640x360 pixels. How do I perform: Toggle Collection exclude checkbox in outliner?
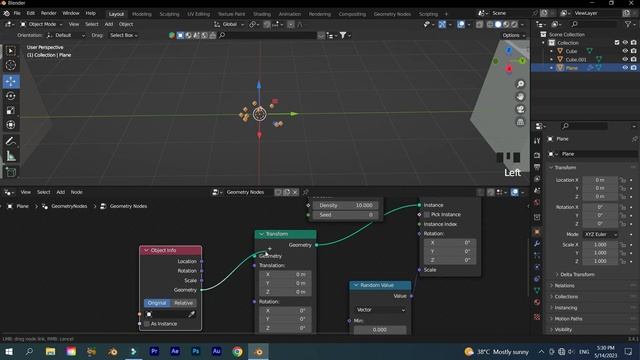pos(617,42)
